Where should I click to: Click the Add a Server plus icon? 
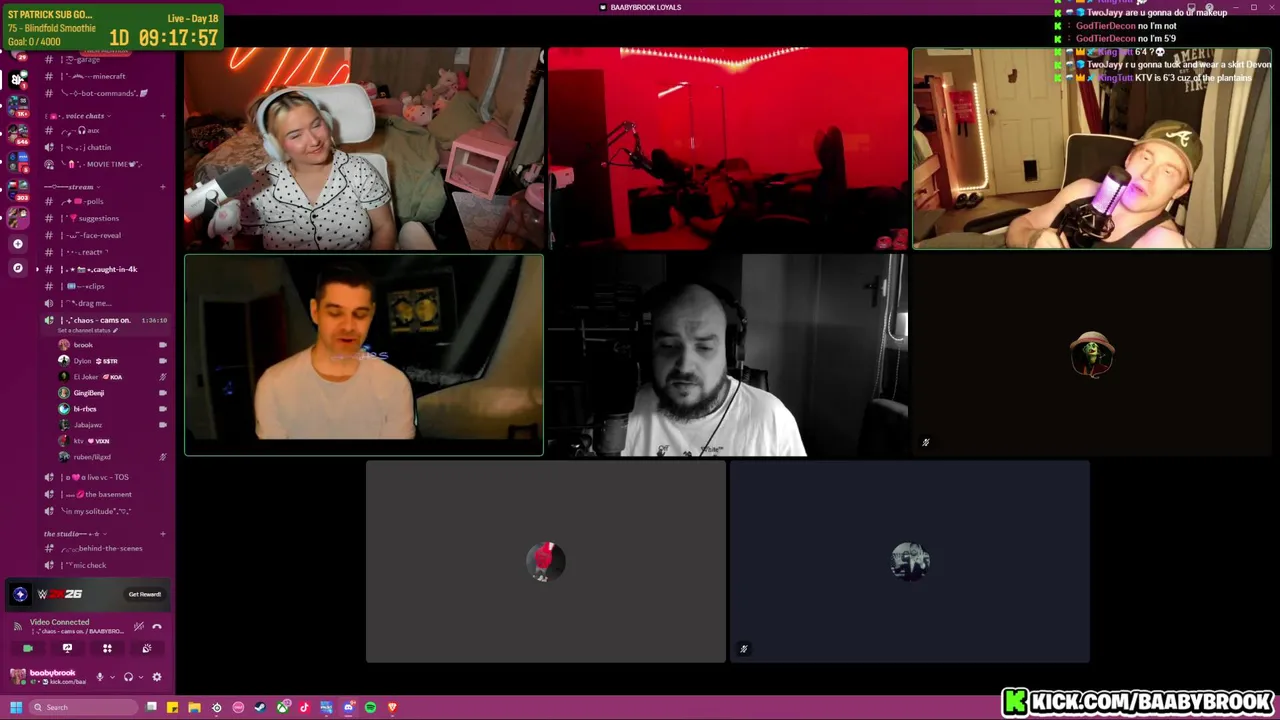[x=17, y=244]
